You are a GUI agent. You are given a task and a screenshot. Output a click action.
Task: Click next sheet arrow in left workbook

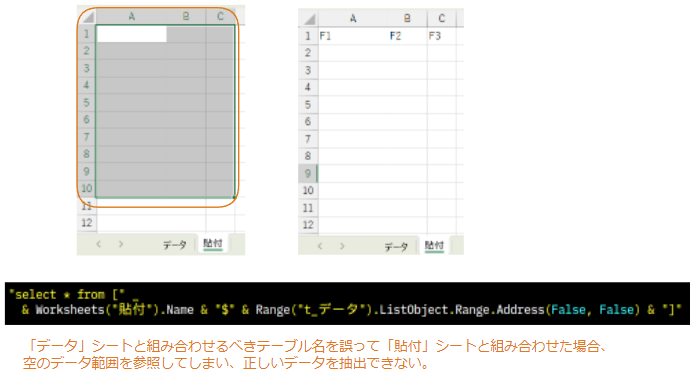tap(121, 244)
